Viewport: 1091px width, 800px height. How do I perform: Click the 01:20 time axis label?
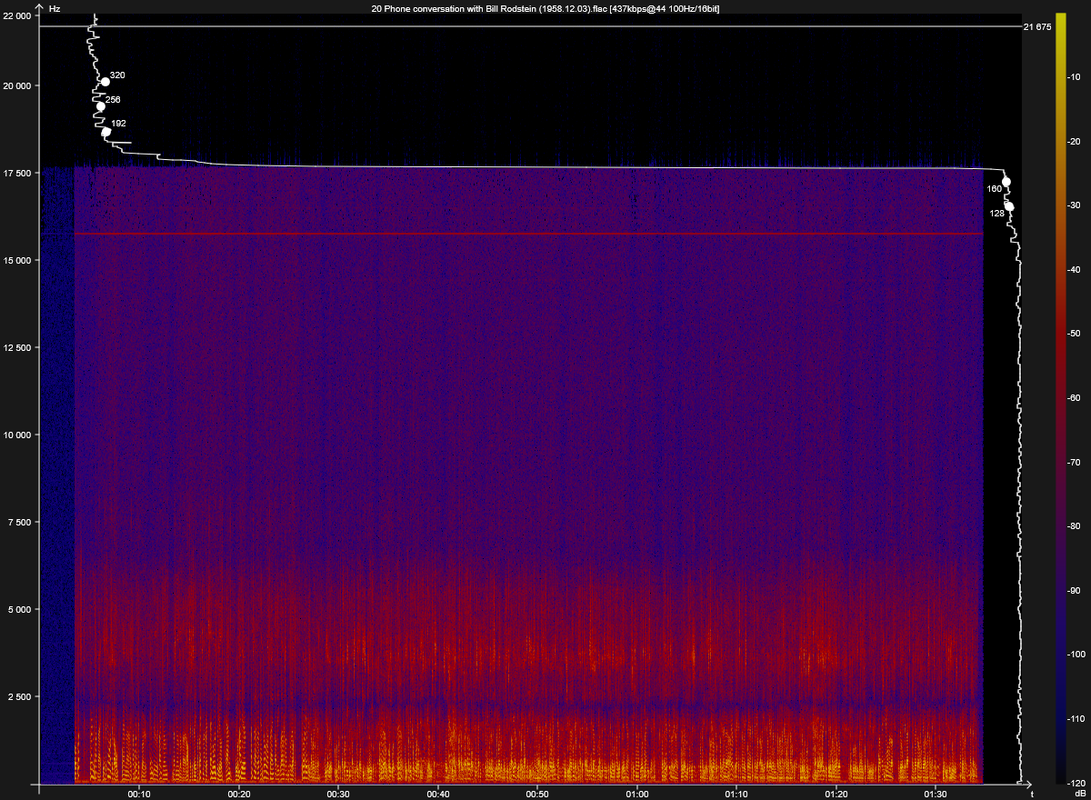(836, 794)
